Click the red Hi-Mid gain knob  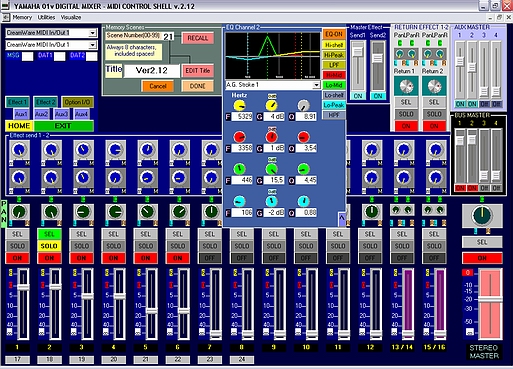point(271,137)
